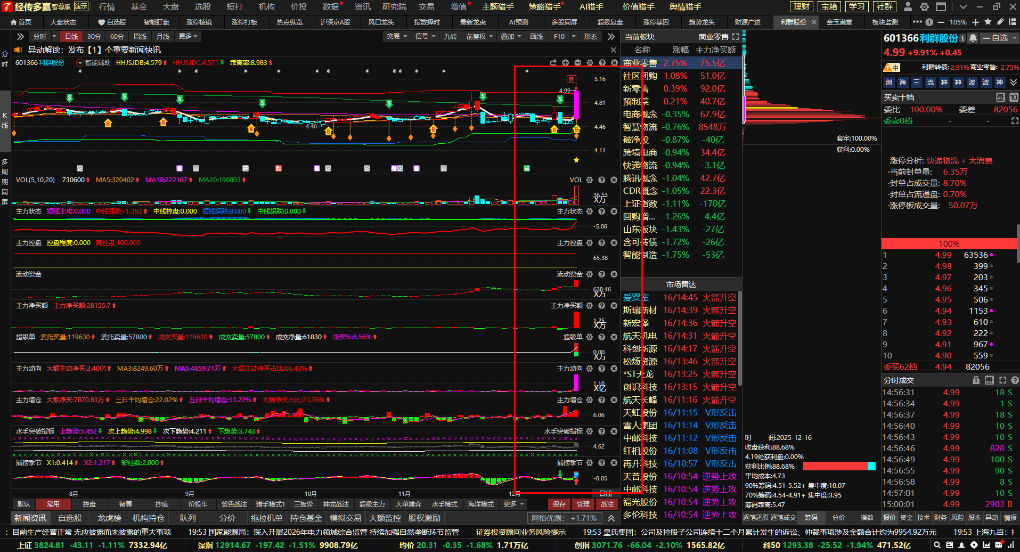Click the 理财 button
The width and height of the screenshot is (1020, 552).
tap(801, 6)
